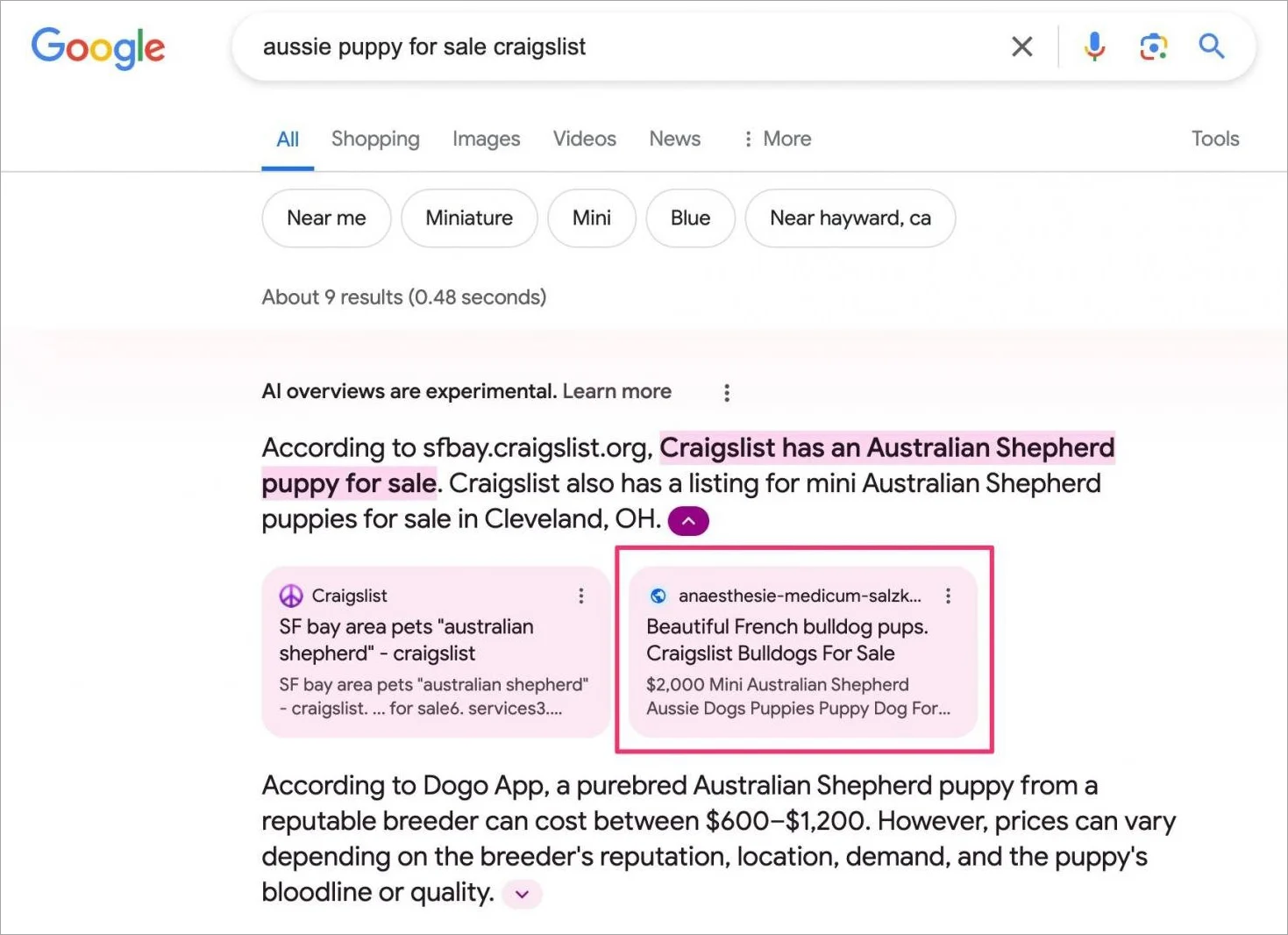Open the Tools options

coord(1214,139)
